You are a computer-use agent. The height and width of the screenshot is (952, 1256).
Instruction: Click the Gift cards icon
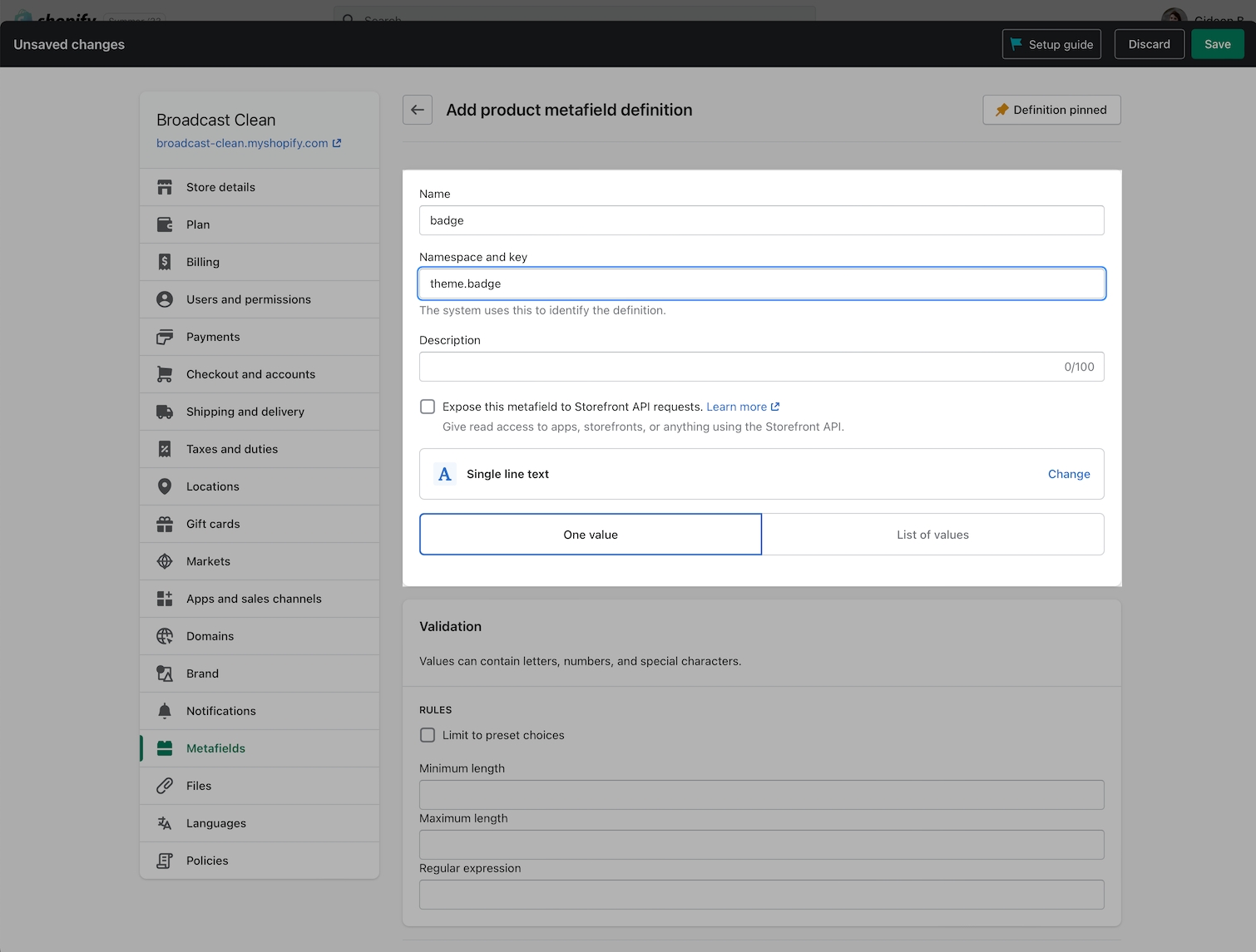point(165,524)
